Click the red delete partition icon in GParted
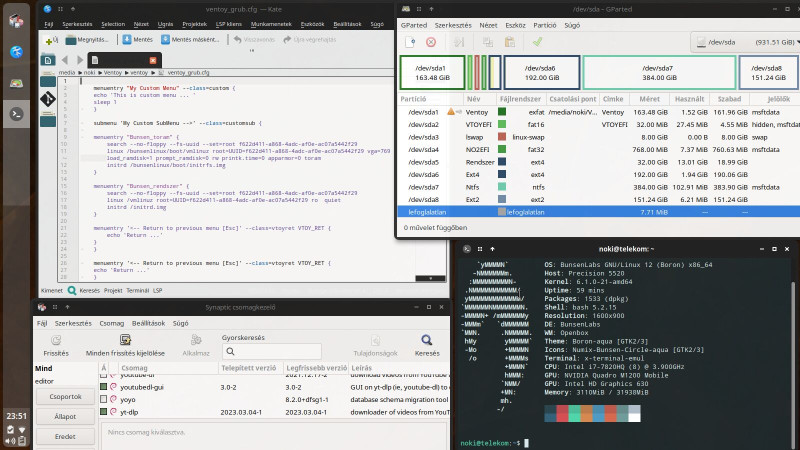The width and height of the screenshot is (800, 450). (431, 42)
